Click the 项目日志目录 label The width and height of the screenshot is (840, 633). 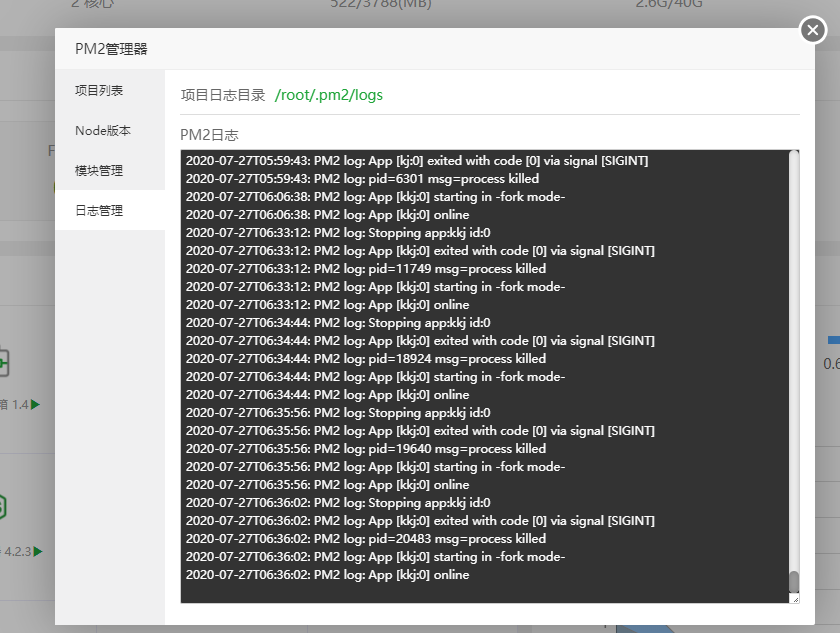tap(223, 95)
